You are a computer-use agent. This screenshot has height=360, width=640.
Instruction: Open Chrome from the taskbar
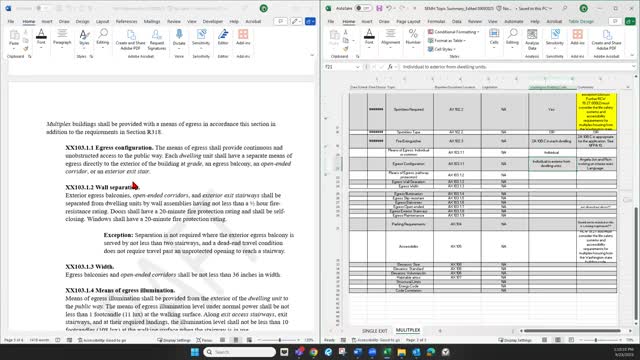[x=313, y=352]
